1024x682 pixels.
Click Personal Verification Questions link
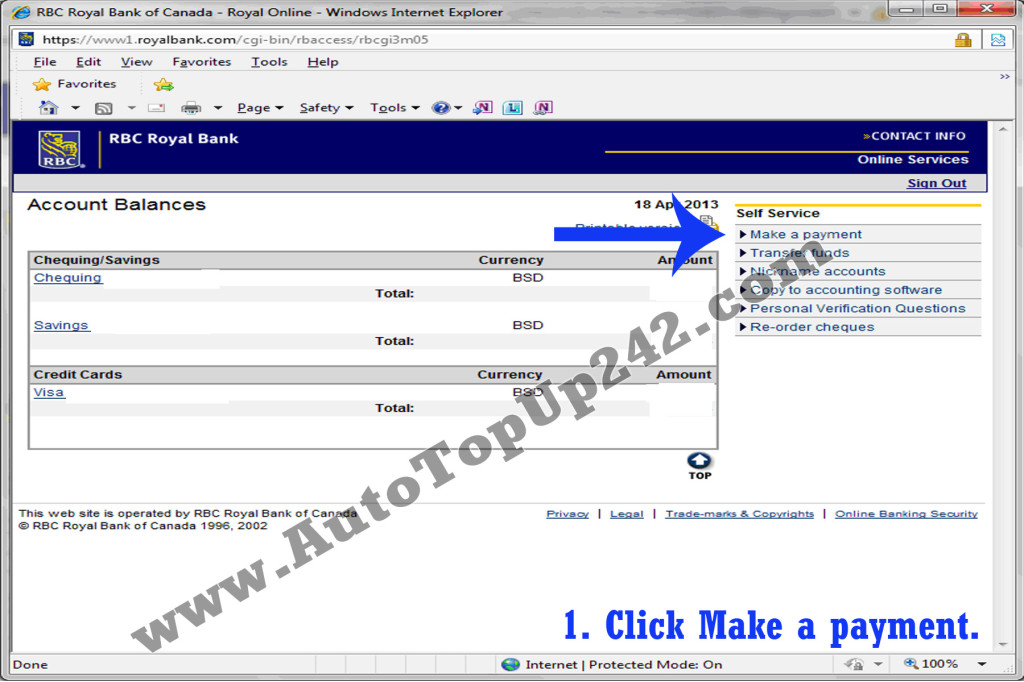(857, 308)
